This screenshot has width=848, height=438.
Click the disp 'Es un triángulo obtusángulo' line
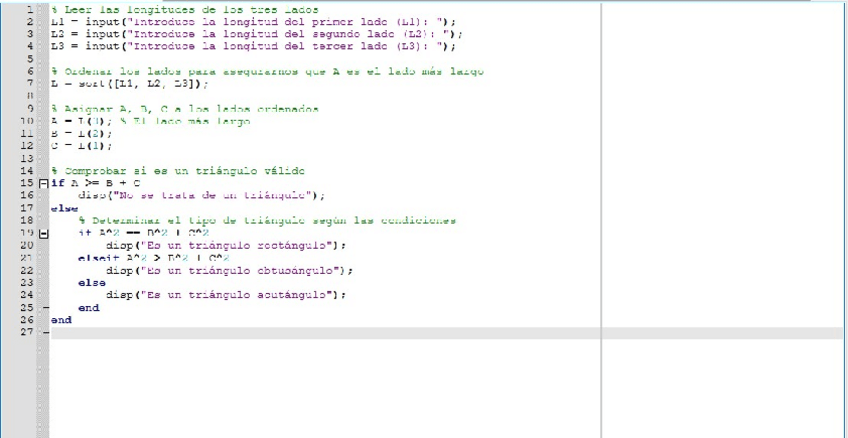[x=229, y=270]
